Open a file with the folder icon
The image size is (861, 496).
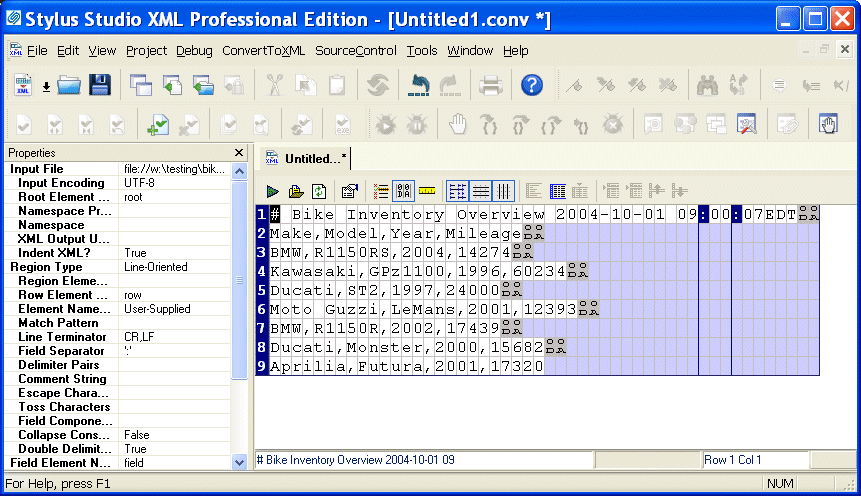pyautogui.click(x=69, y=86)
